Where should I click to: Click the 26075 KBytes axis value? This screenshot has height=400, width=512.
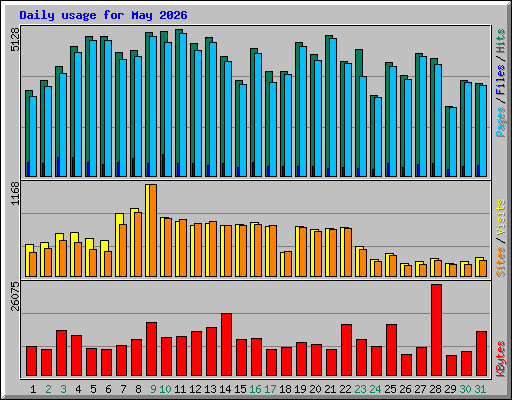pos(15,296)
